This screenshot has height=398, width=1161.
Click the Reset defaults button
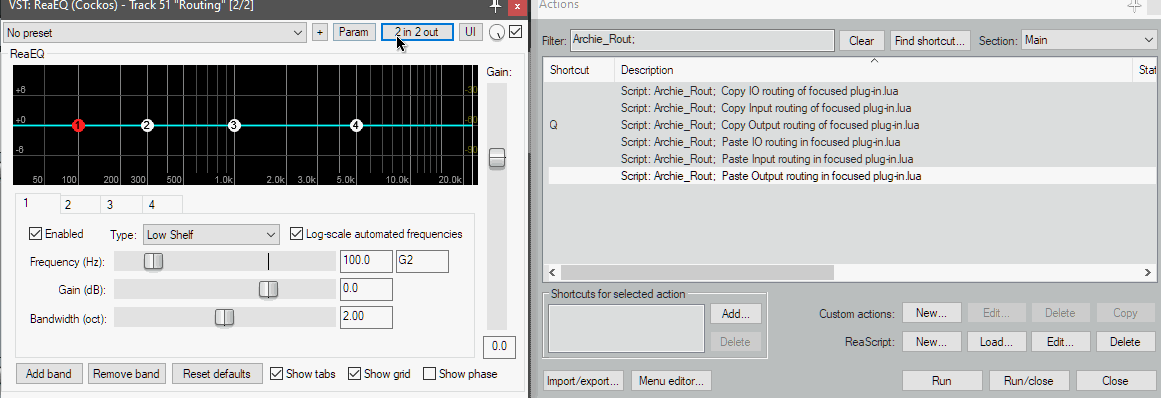pyautogui.click(x=216, y=374)
